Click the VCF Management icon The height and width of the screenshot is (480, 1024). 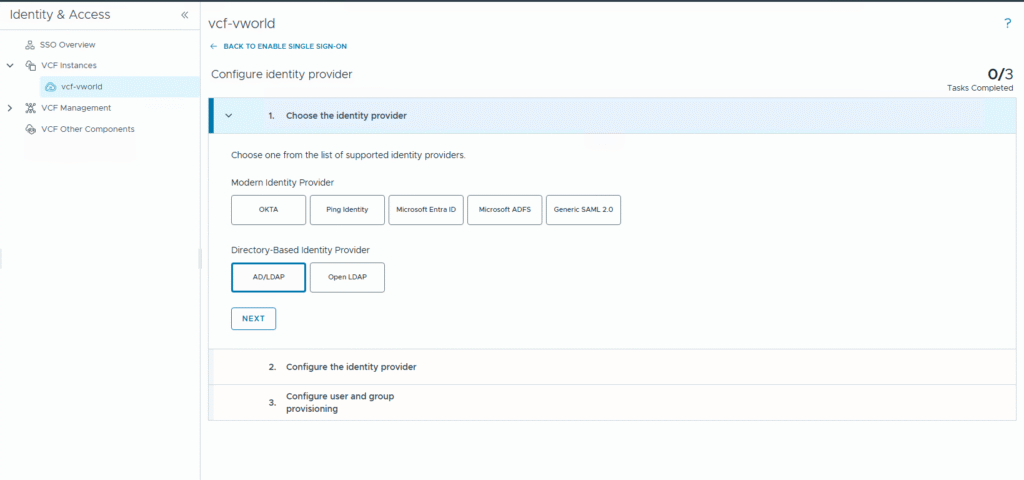click(x=30, y=108)
